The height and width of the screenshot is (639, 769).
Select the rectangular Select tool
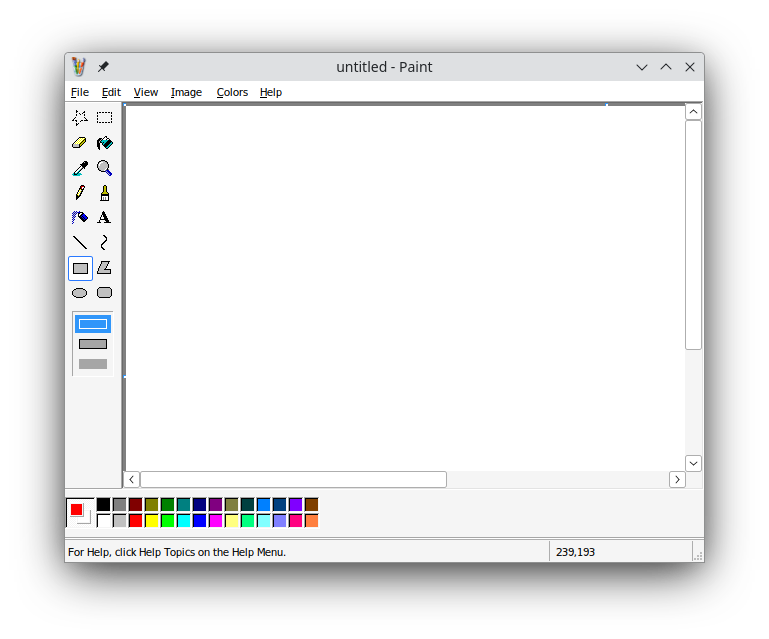click(x=104, y=118)
